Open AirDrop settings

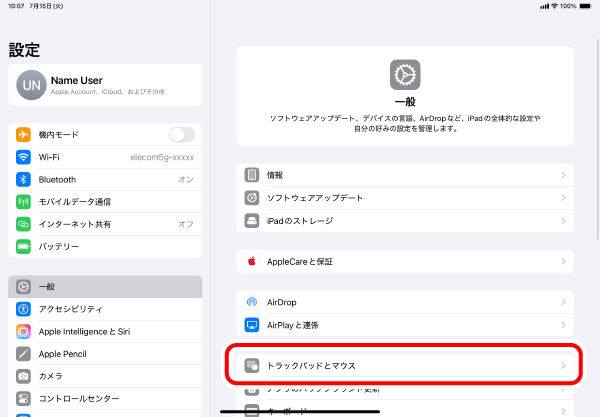405,302
